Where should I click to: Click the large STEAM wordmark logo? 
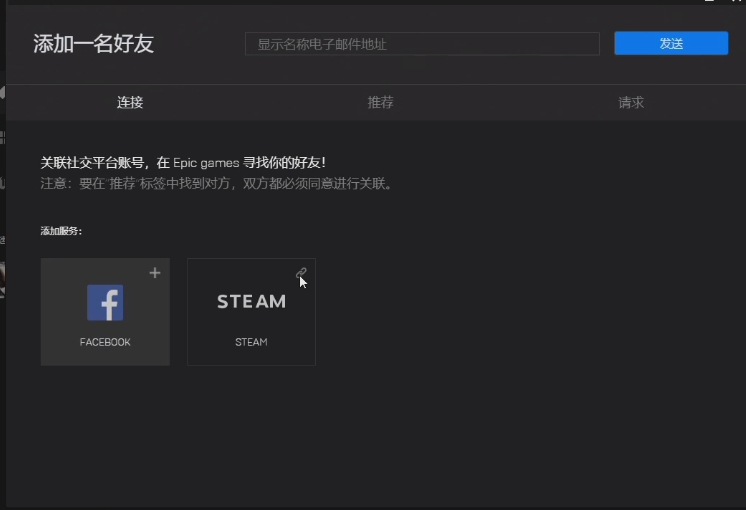[x=251, y=301]
